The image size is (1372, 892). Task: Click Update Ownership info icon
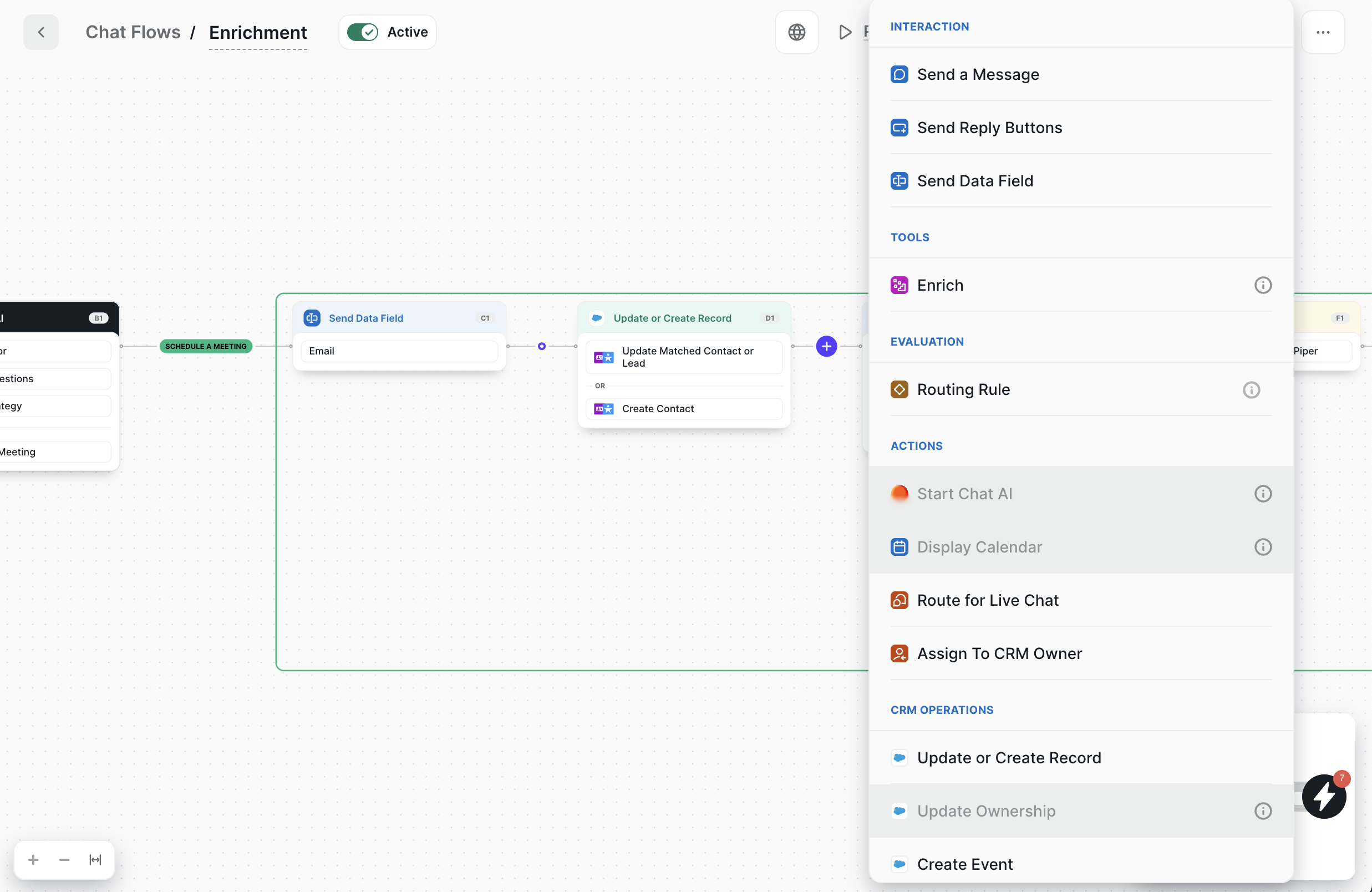(1262, 811)
